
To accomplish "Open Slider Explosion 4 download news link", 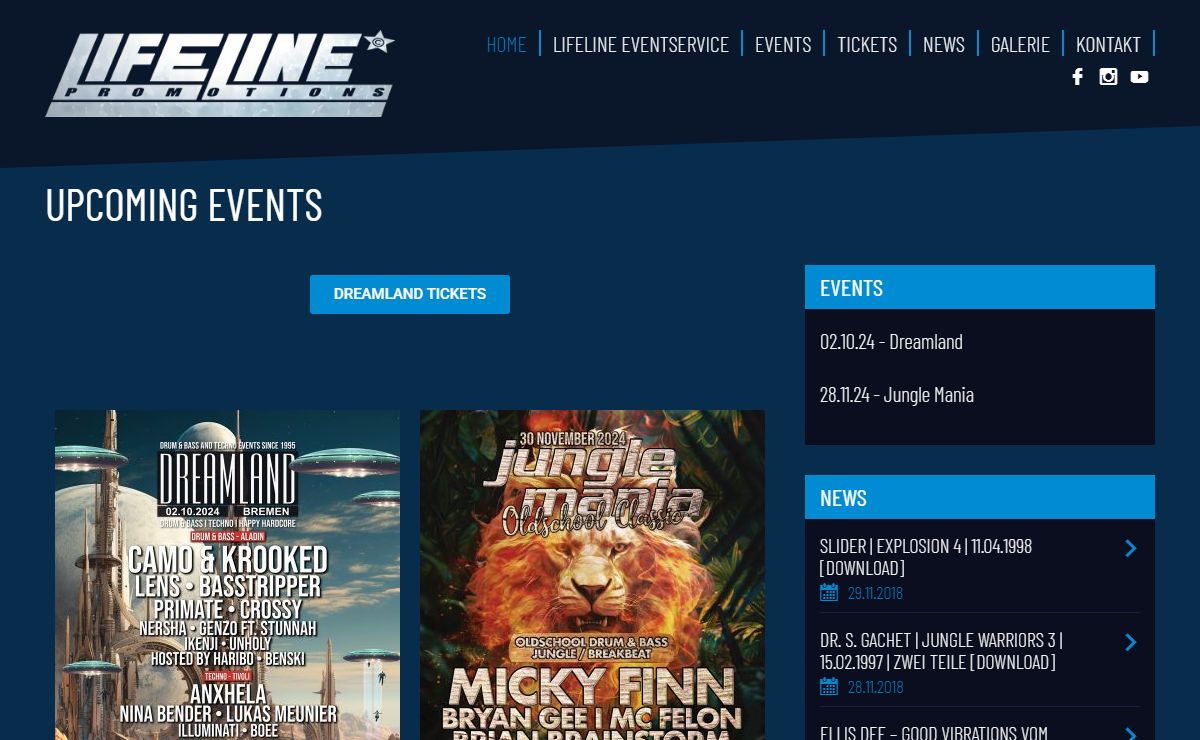I will [926, 557].
